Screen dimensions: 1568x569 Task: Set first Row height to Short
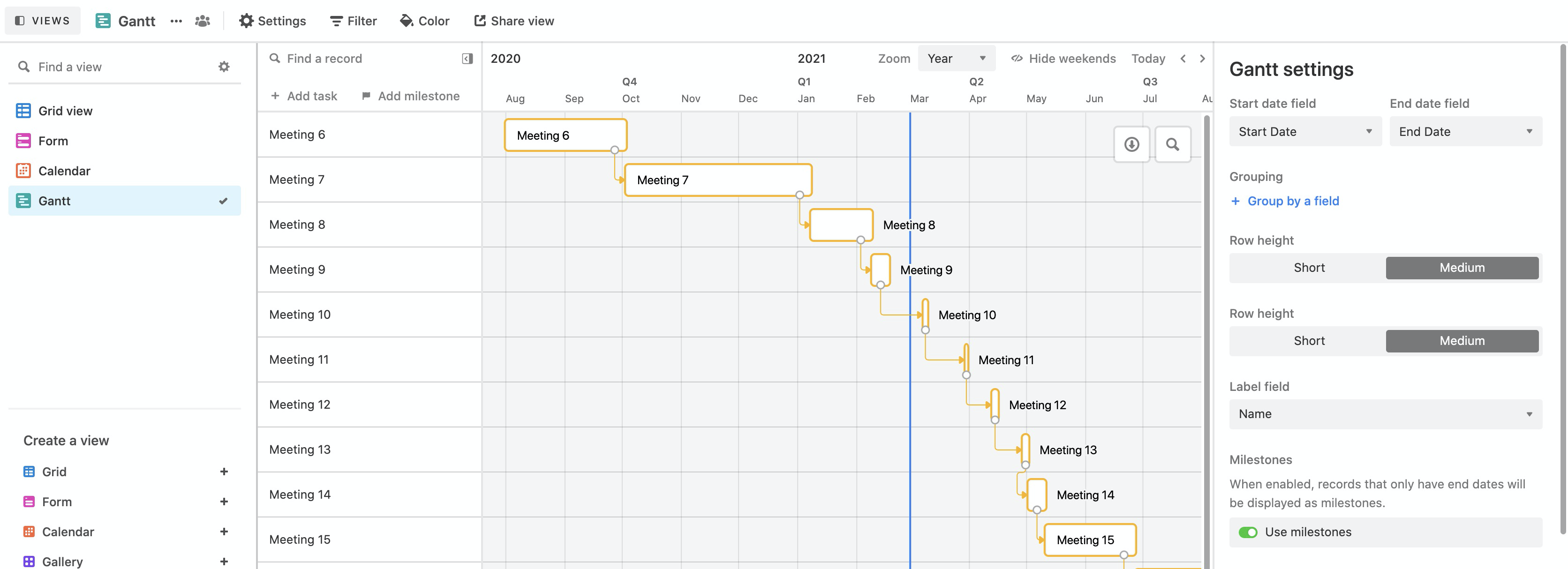coord(1309,268)
